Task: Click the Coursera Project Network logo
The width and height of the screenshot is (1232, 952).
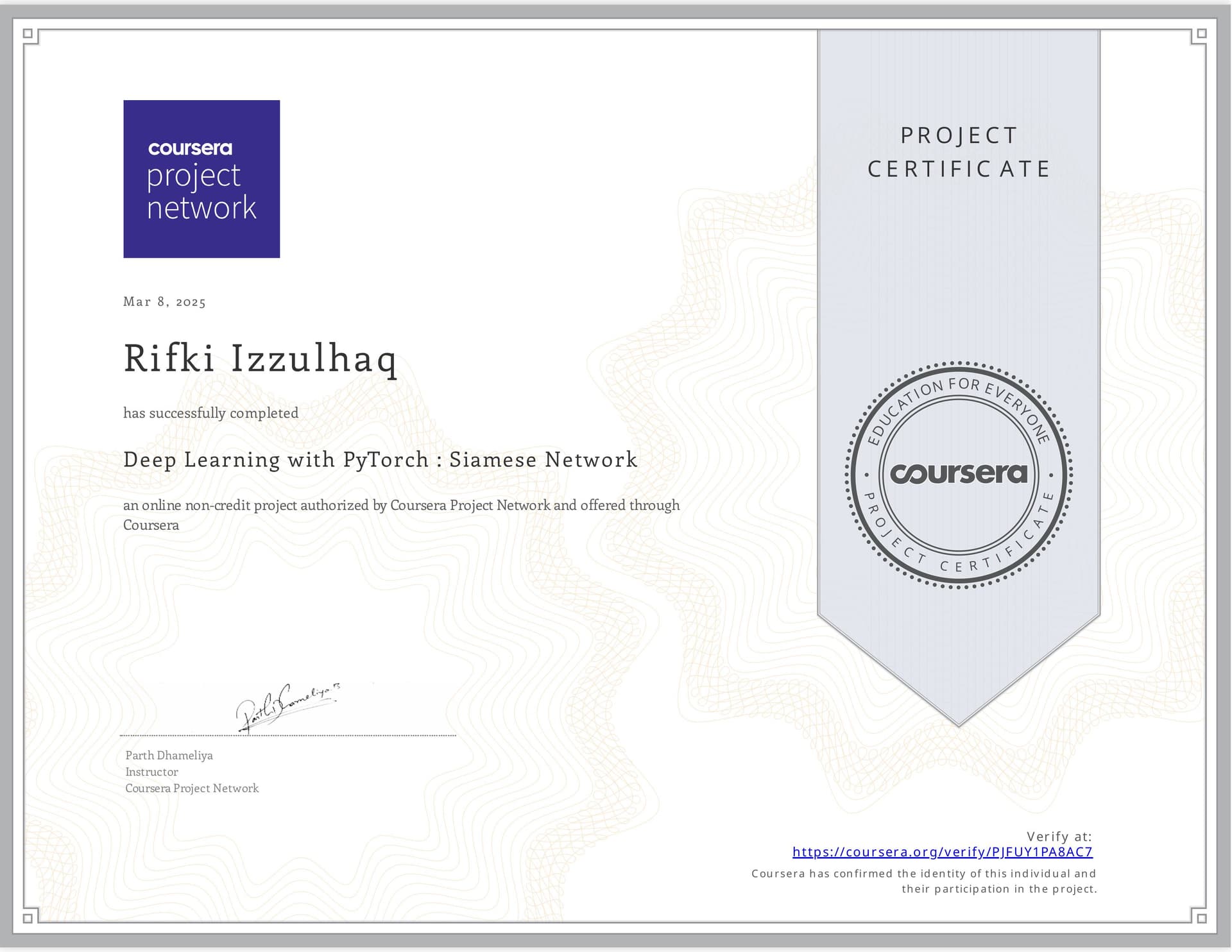Action: pyautogui.click(x=201, y=179)
